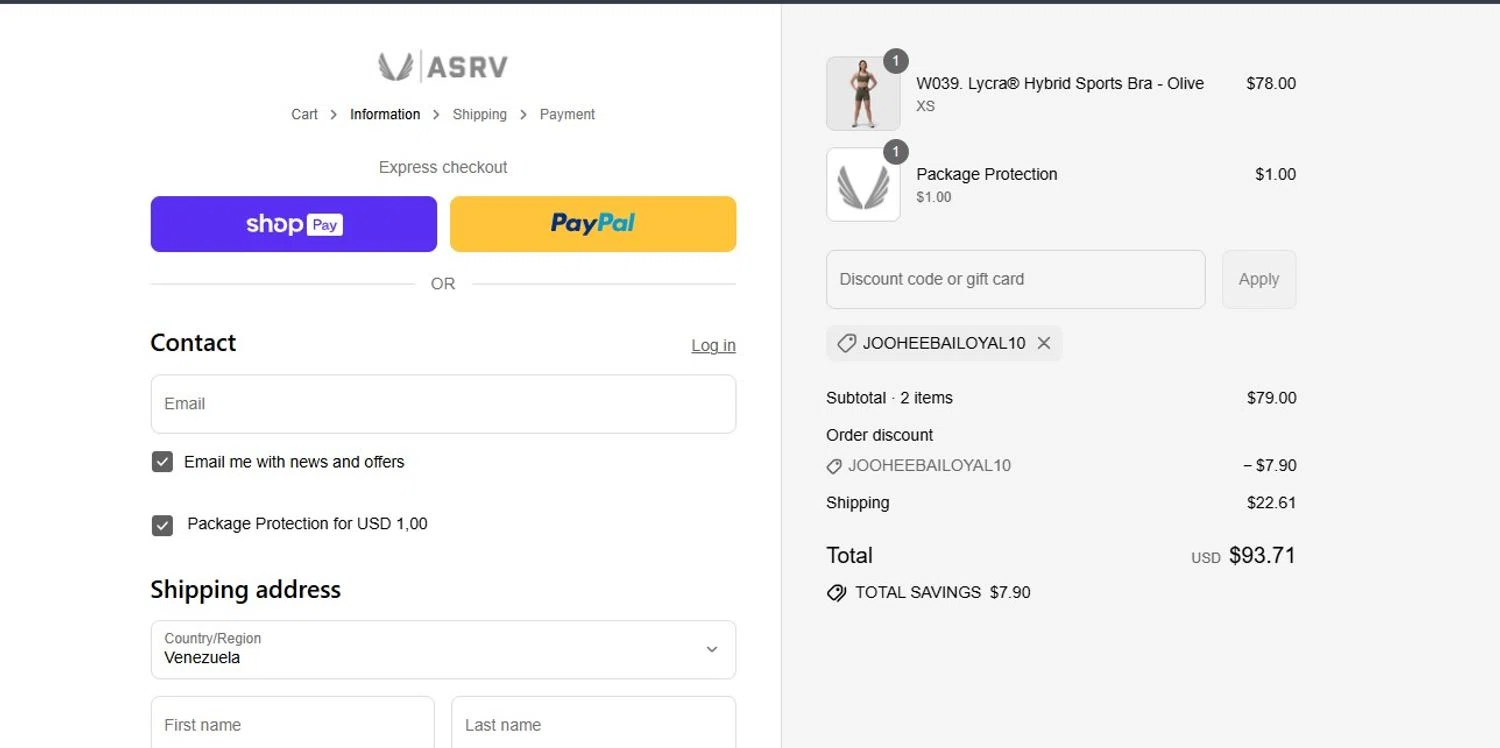Focus the Email input field
The image size is (1500, 748).
tap(443, 404)
